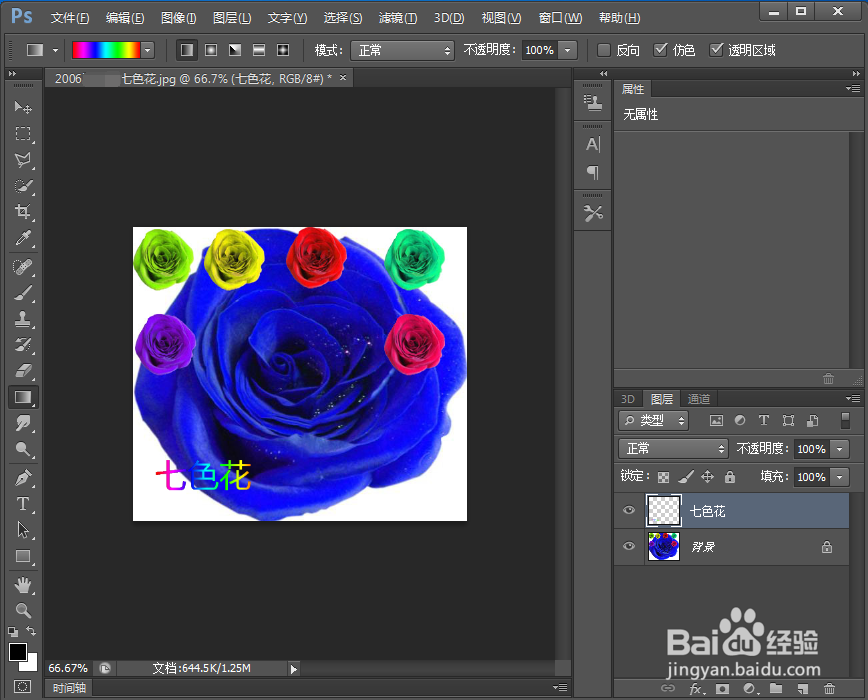Create a new layer
This screenshot has width=868, height=700.
pos(803,689)
